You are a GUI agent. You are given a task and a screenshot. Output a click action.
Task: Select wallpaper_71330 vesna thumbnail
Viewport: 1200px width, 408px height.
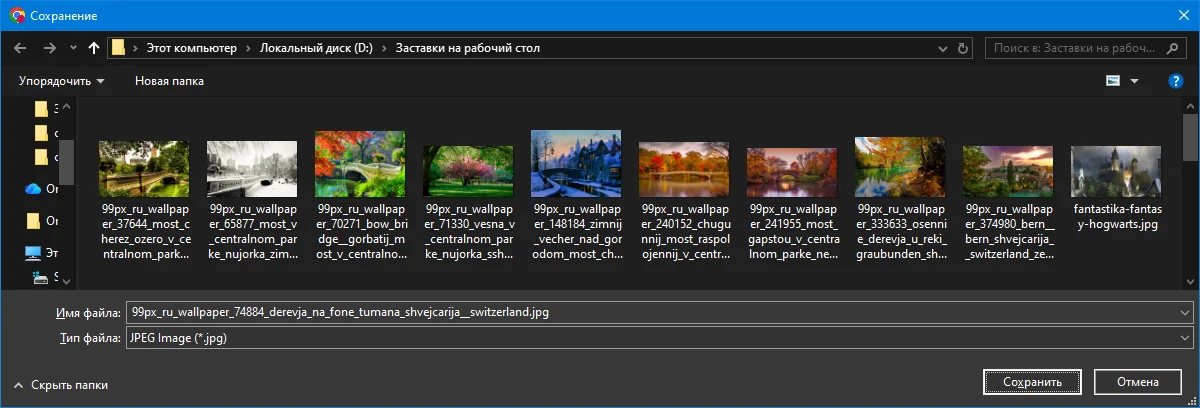click(468, 171)
